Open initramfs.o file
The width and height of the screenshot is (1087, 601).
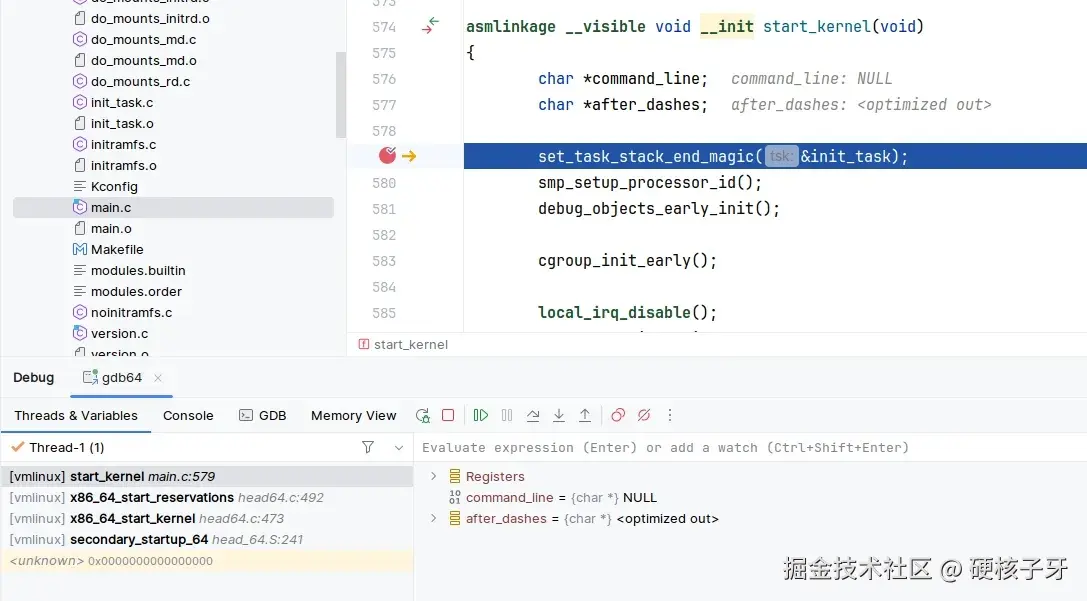pyautogui.click(x=123, y=165)
